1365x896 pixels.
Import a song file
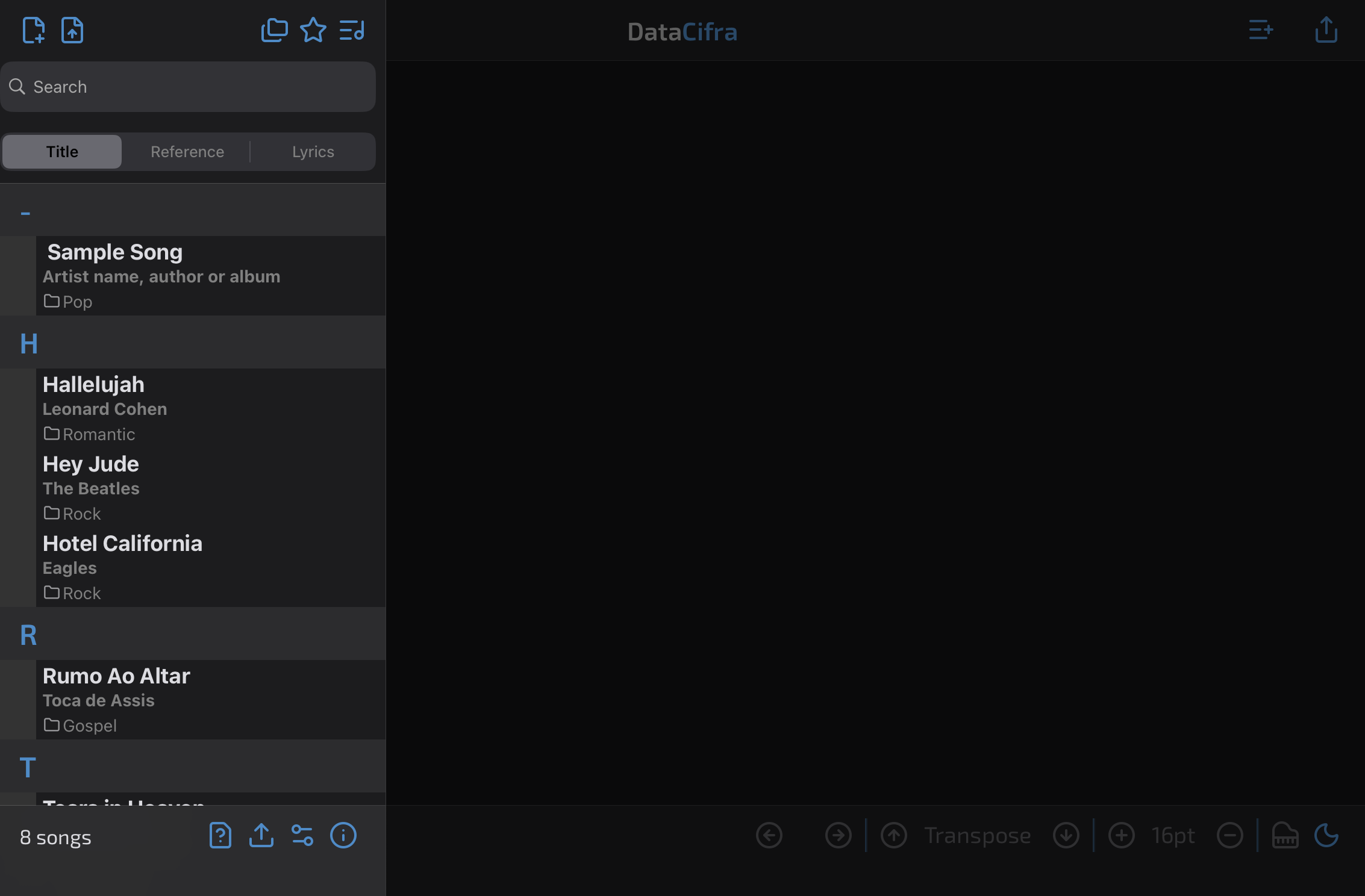[x=72, y=30]
